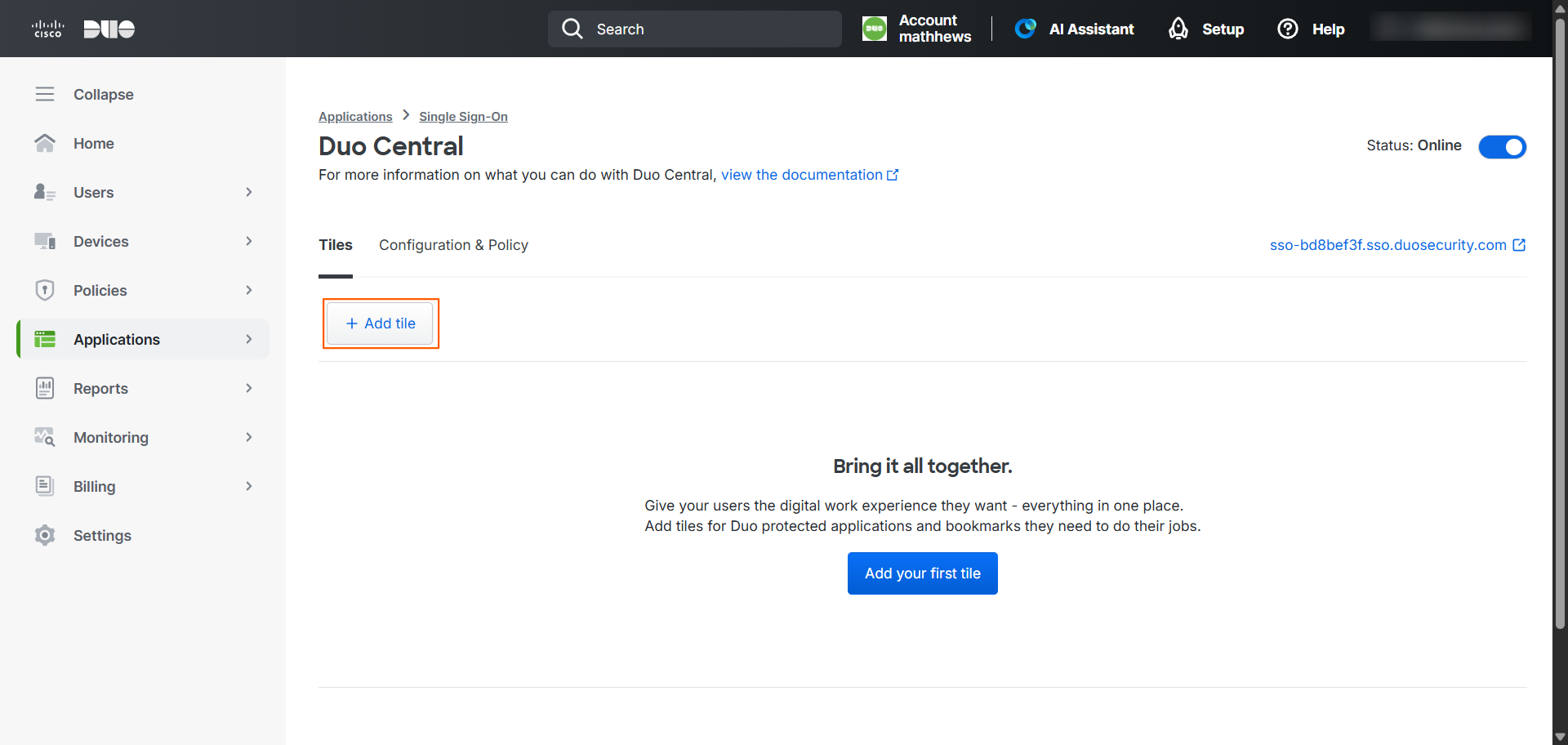Go to Applications breadcrumb link
Image resolution: width=1568 pixels, height=745 pixels.
tap(355, 117)
